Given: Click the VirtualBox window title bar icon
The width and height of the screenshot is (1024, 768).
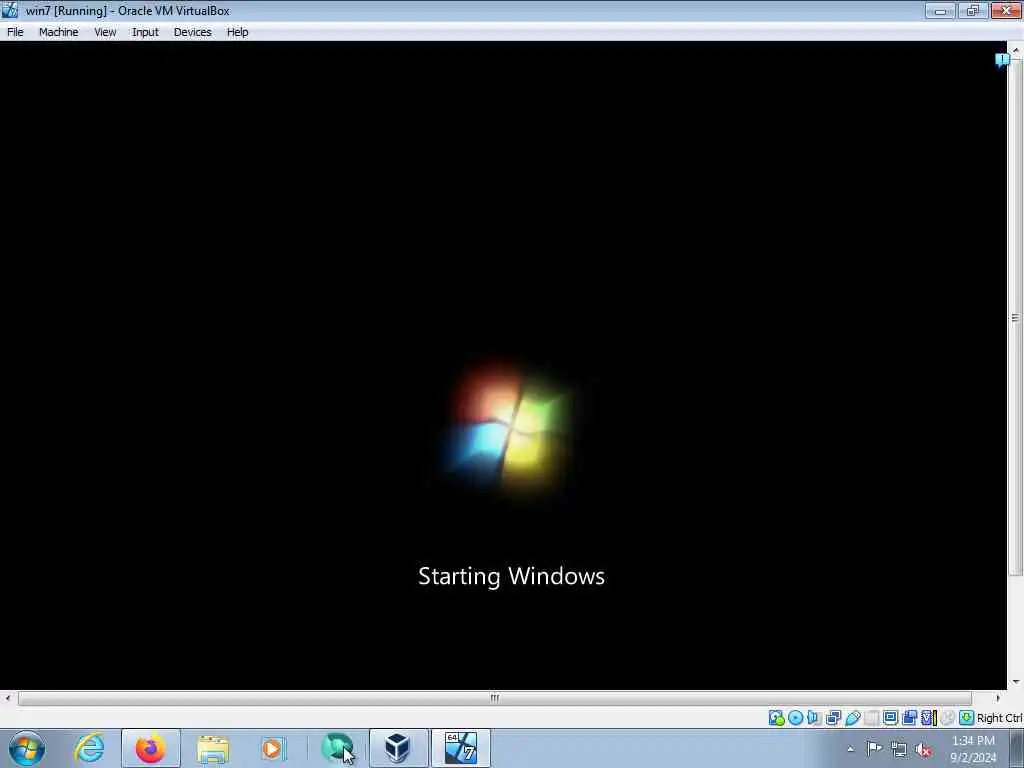Looking at the screenshot, I should pos(10,10).
